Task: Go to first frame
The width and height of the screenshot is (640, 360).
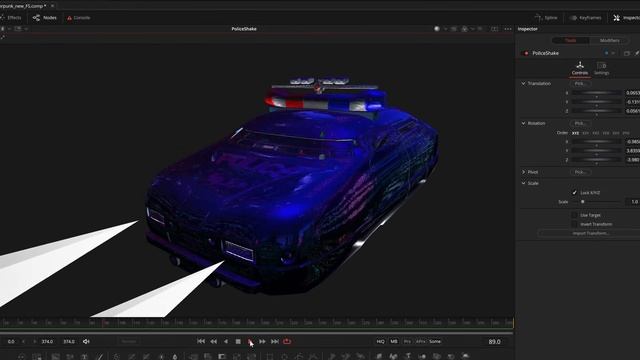Action: click(x=201, y=341)
